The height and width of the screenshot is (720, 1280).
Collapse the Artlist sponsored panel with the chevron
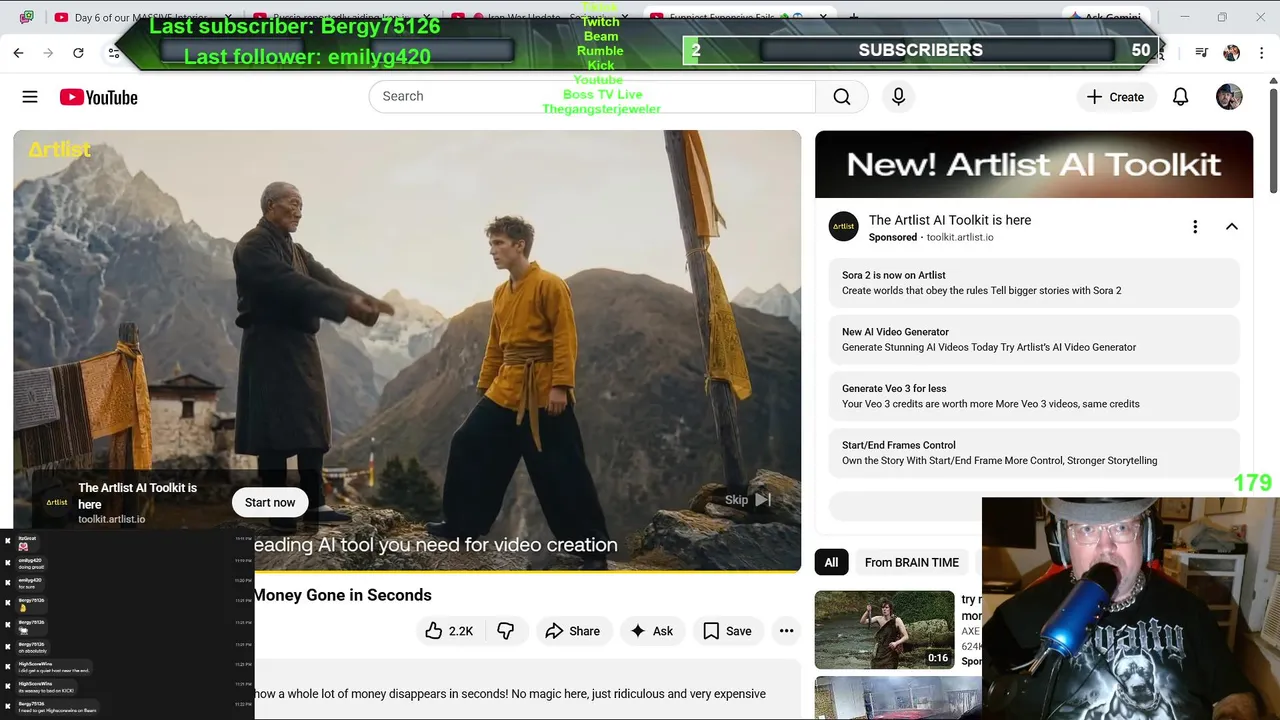click(x=1232, y=227)
